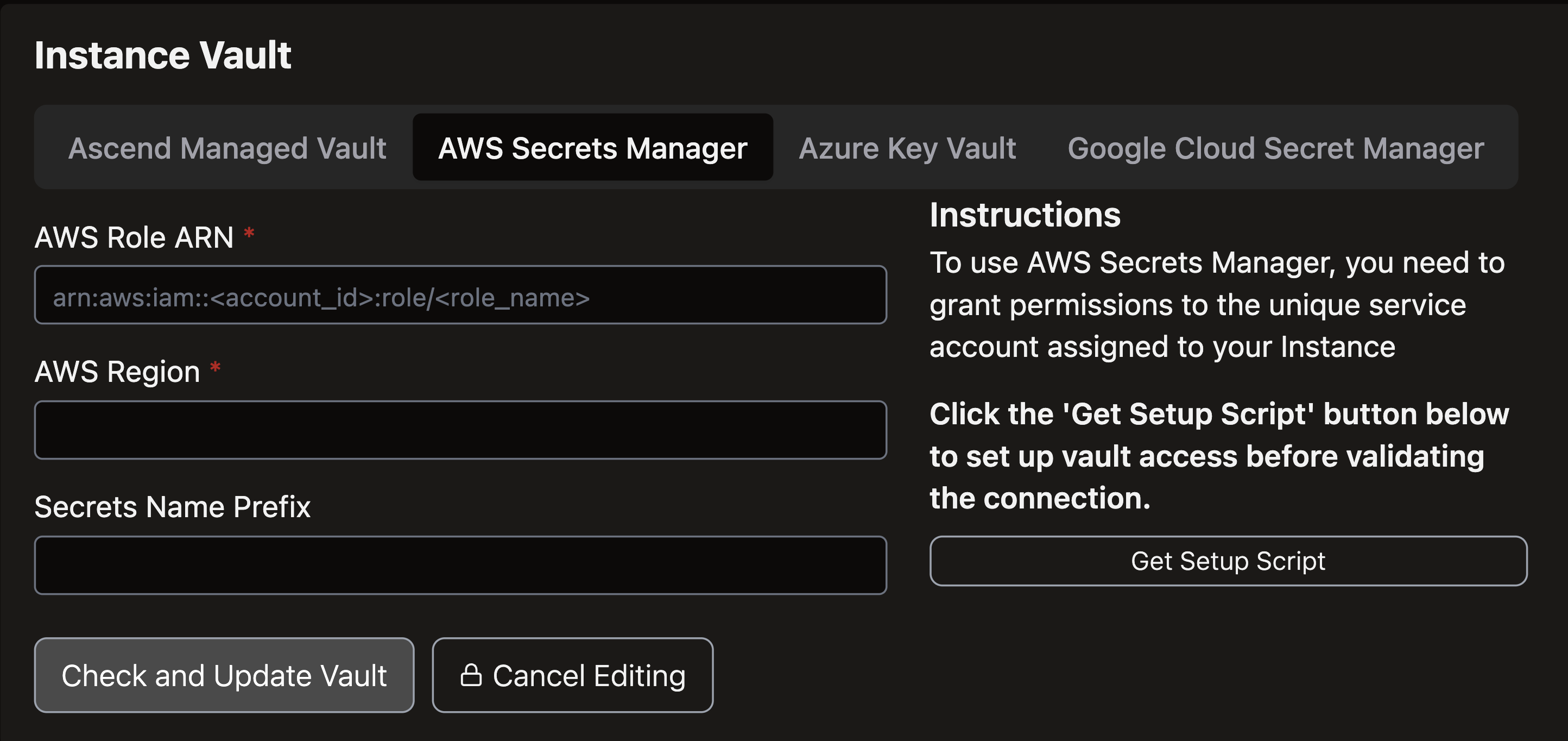Viewport: 1568px width, 741px height.
Task: Click the bold 'Get Setup Script' instruction text
Action: click(1218, 456)
